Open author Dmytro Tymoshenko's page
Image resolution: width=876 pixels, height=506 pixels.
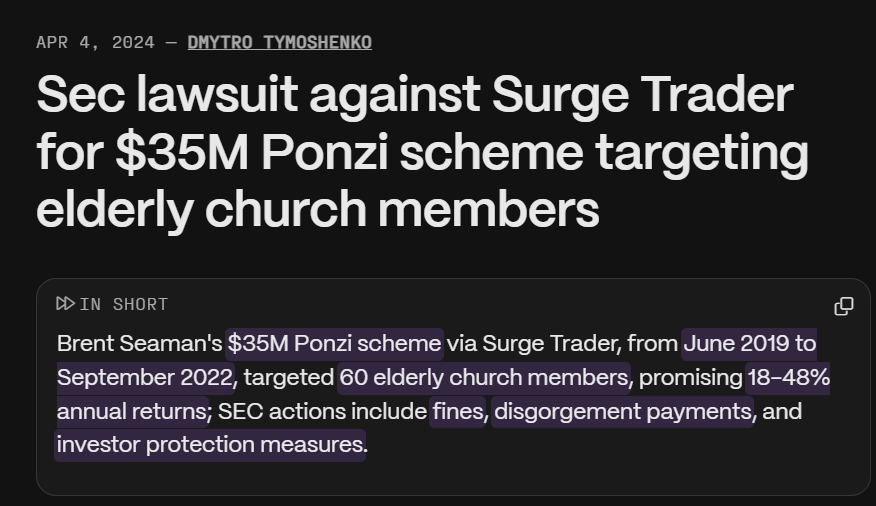pos(279,42)
